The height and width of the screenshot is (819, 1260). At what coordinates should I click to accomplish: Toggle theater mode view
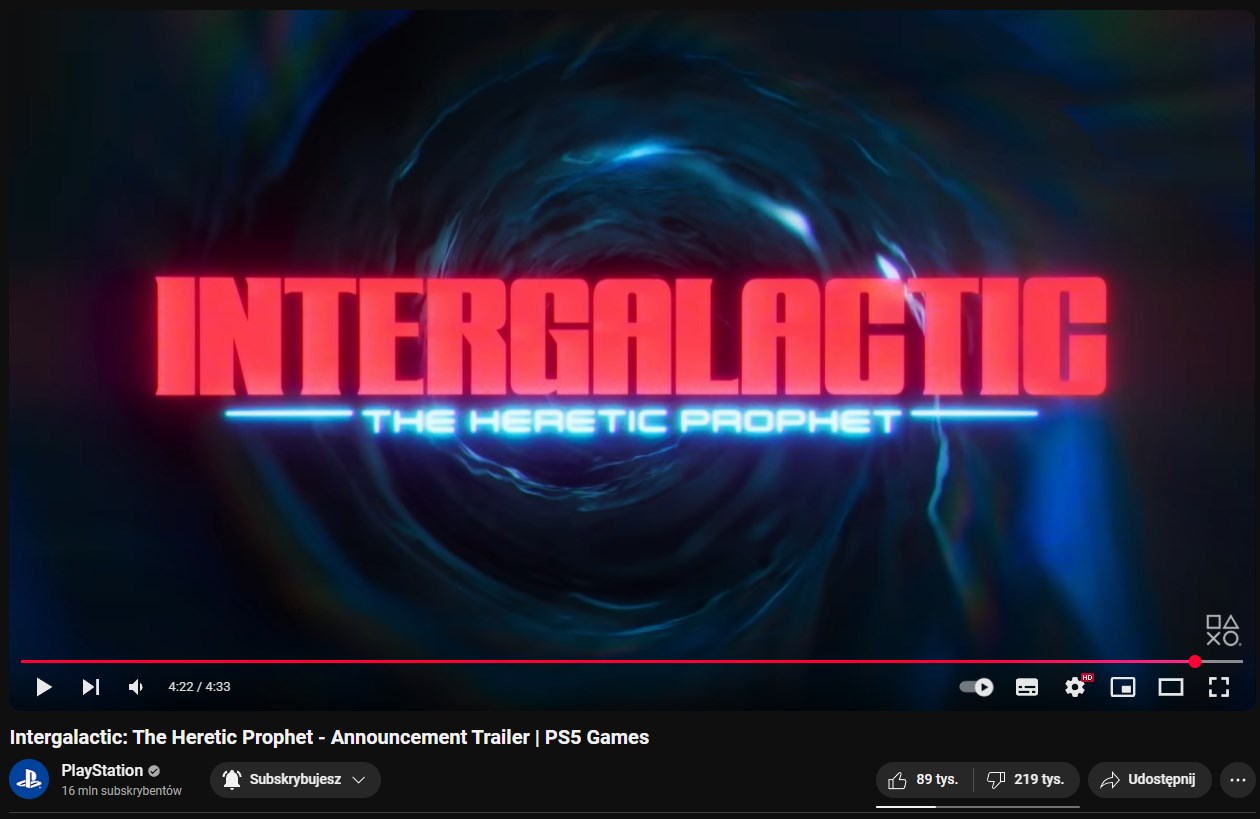pos(1170,687)
